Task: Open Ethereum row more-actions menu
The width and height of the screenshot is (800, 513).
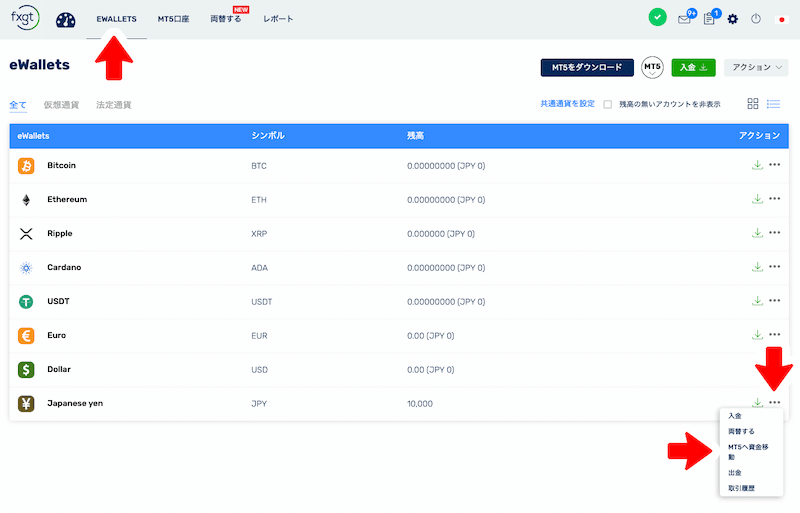Action: (x=774, y=199)
